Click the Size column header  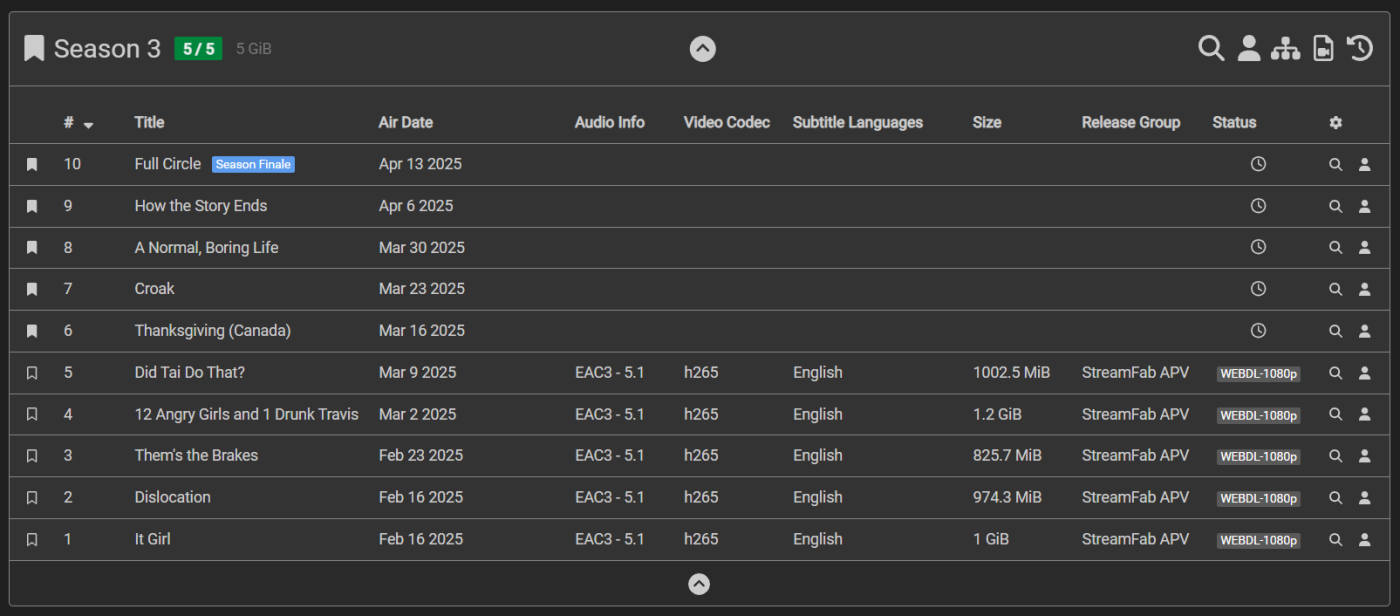tap(986, 123)
